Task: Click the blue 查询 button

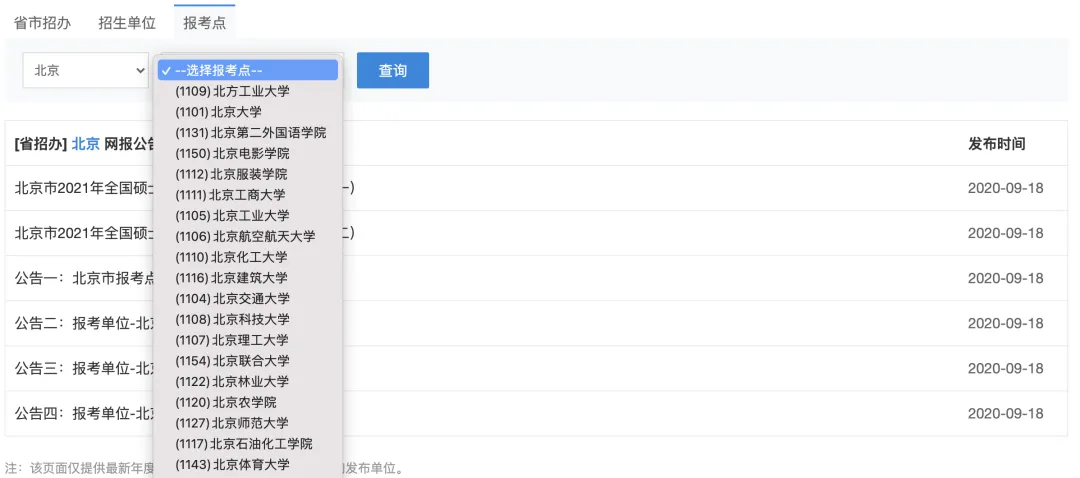Action: [393, 70]
